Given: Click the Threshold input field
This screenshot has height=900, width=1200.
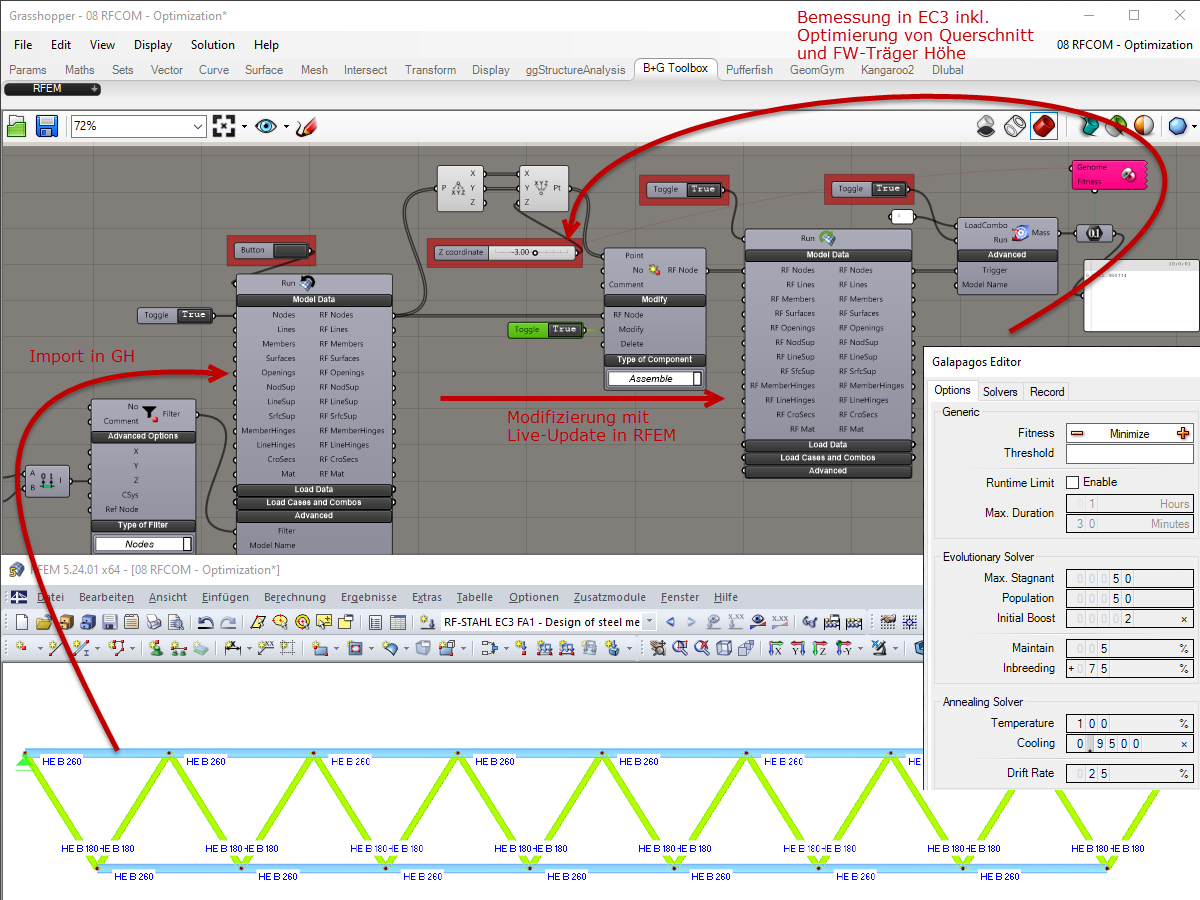Looking at the screenshot, I should (x=1129, y=454).
